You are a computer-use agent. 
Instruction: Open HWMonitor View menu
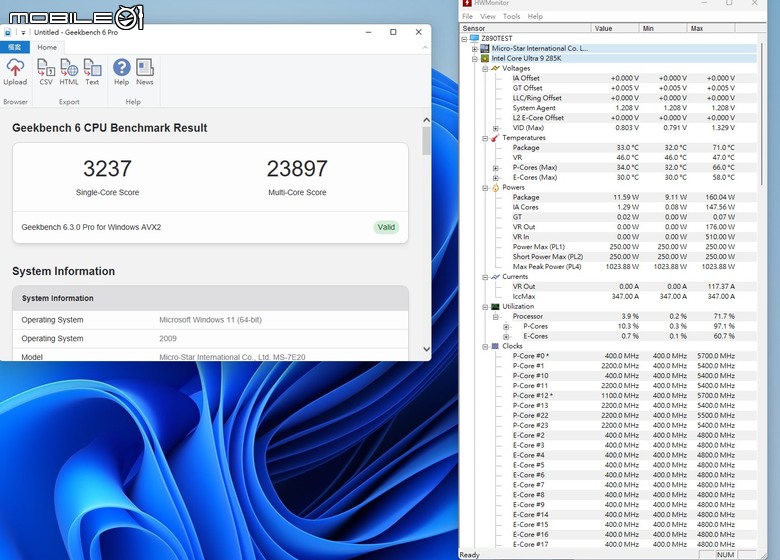(x=488, y=16)
